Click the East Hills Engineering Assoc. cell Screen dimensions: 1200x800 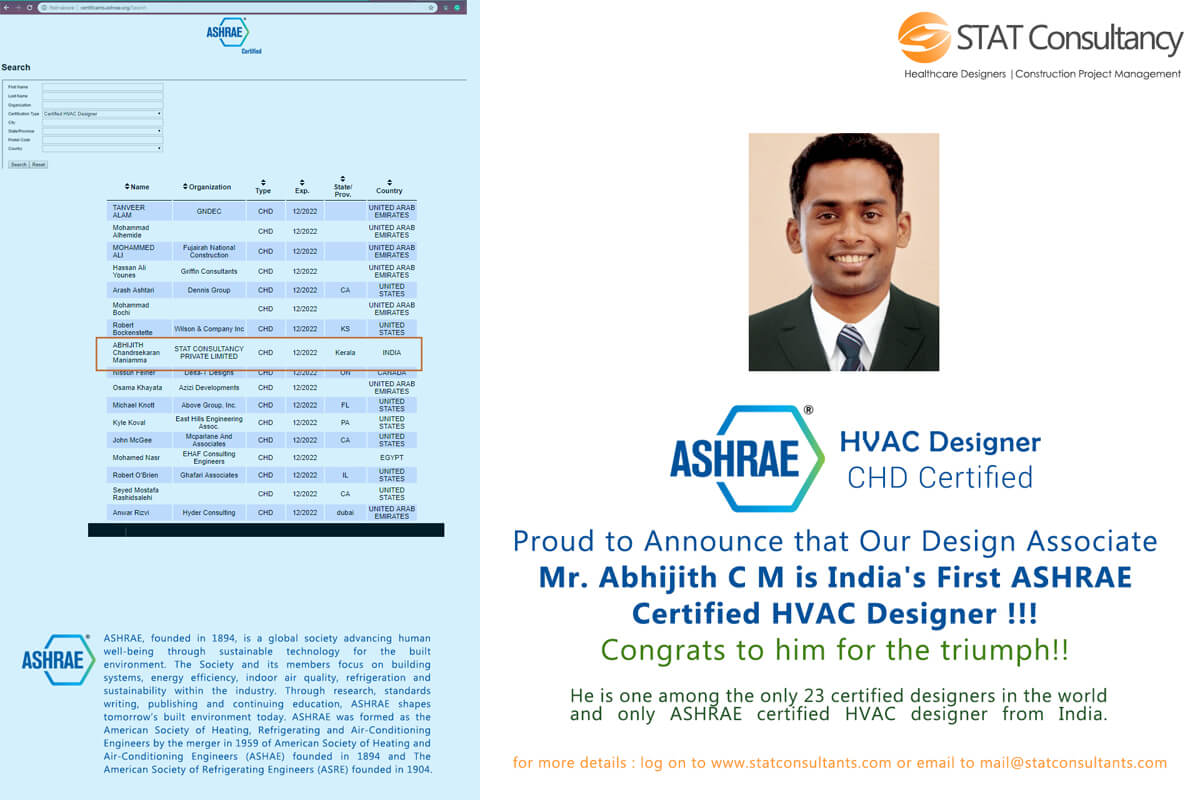209,423
